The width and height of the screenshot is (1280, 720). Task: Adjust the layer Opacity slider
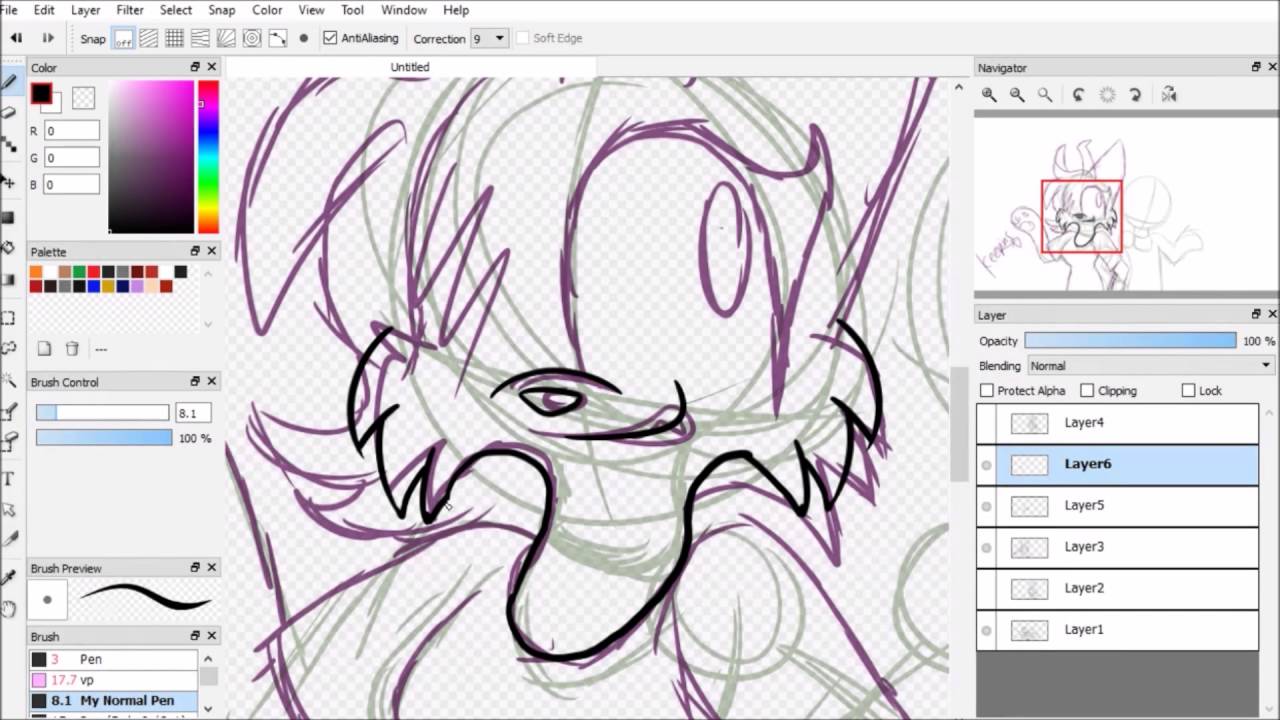[x=1130, y=341]
